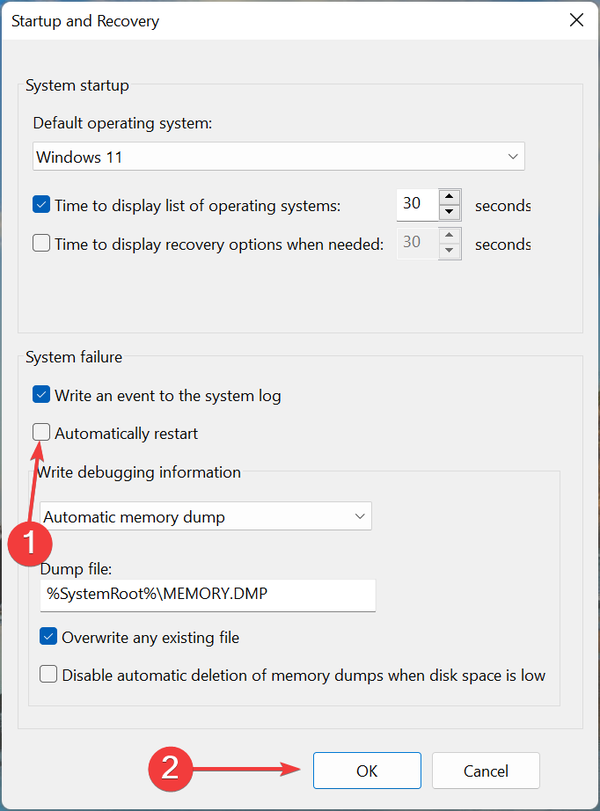The width and height of the screenshot is (600, 811).
Task: Click the red step 2 marker
Action: [x=170, y=769]
